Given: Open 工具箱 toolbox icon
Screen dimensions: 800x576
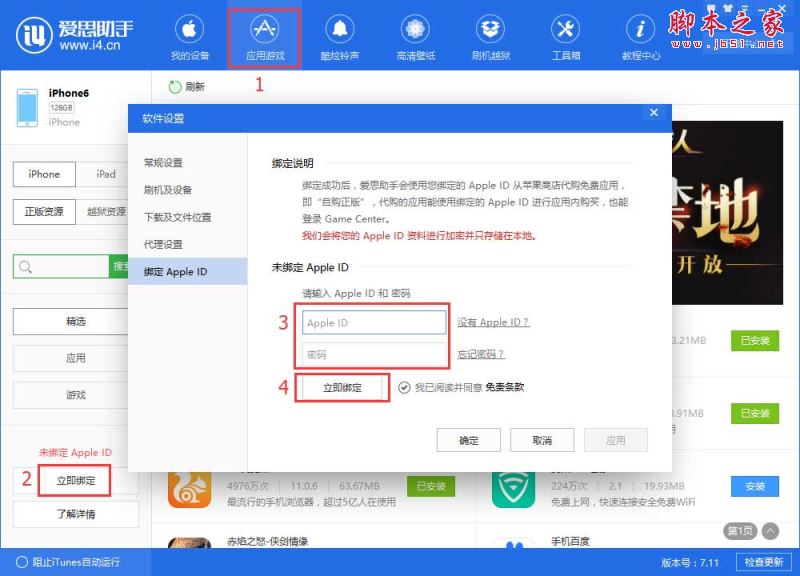Looking at the screenshot, I should point(565,37).
